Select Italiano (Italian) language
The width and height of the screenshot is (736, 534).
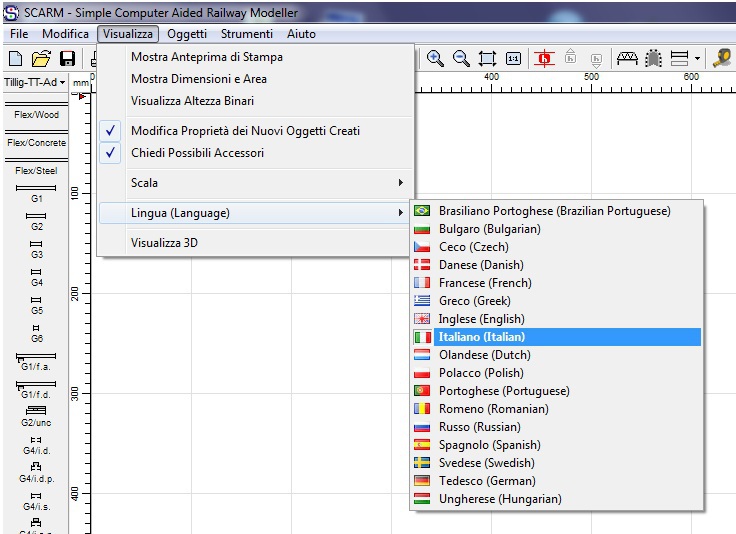pos(557,337)
